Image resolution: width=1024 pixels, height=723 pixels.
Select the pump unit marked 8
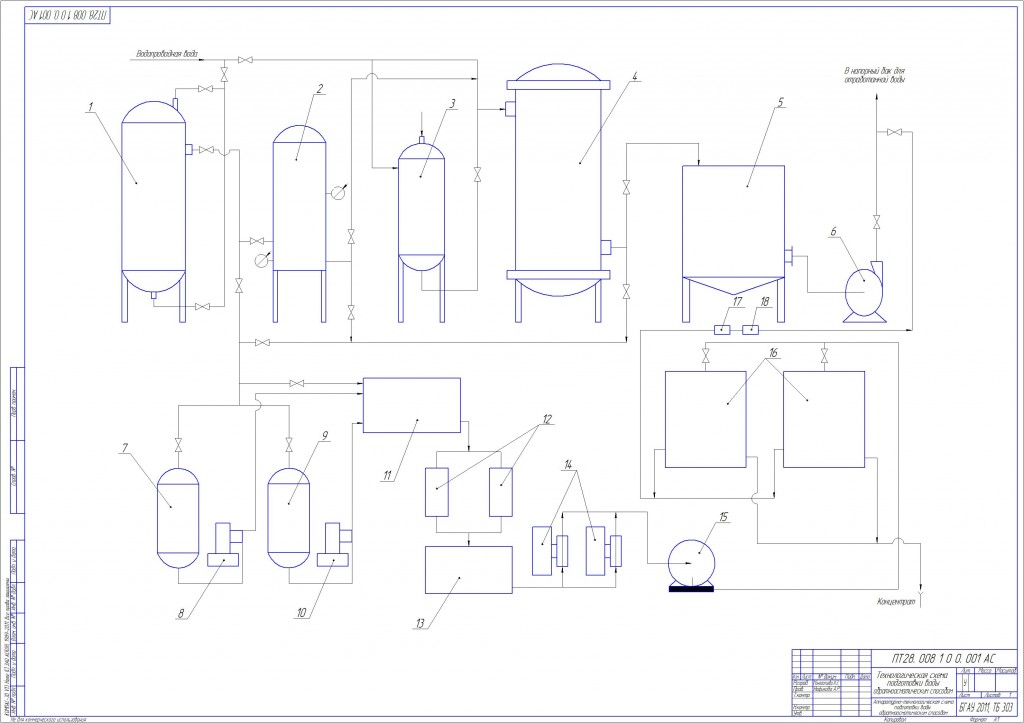(x=225, y=544)
